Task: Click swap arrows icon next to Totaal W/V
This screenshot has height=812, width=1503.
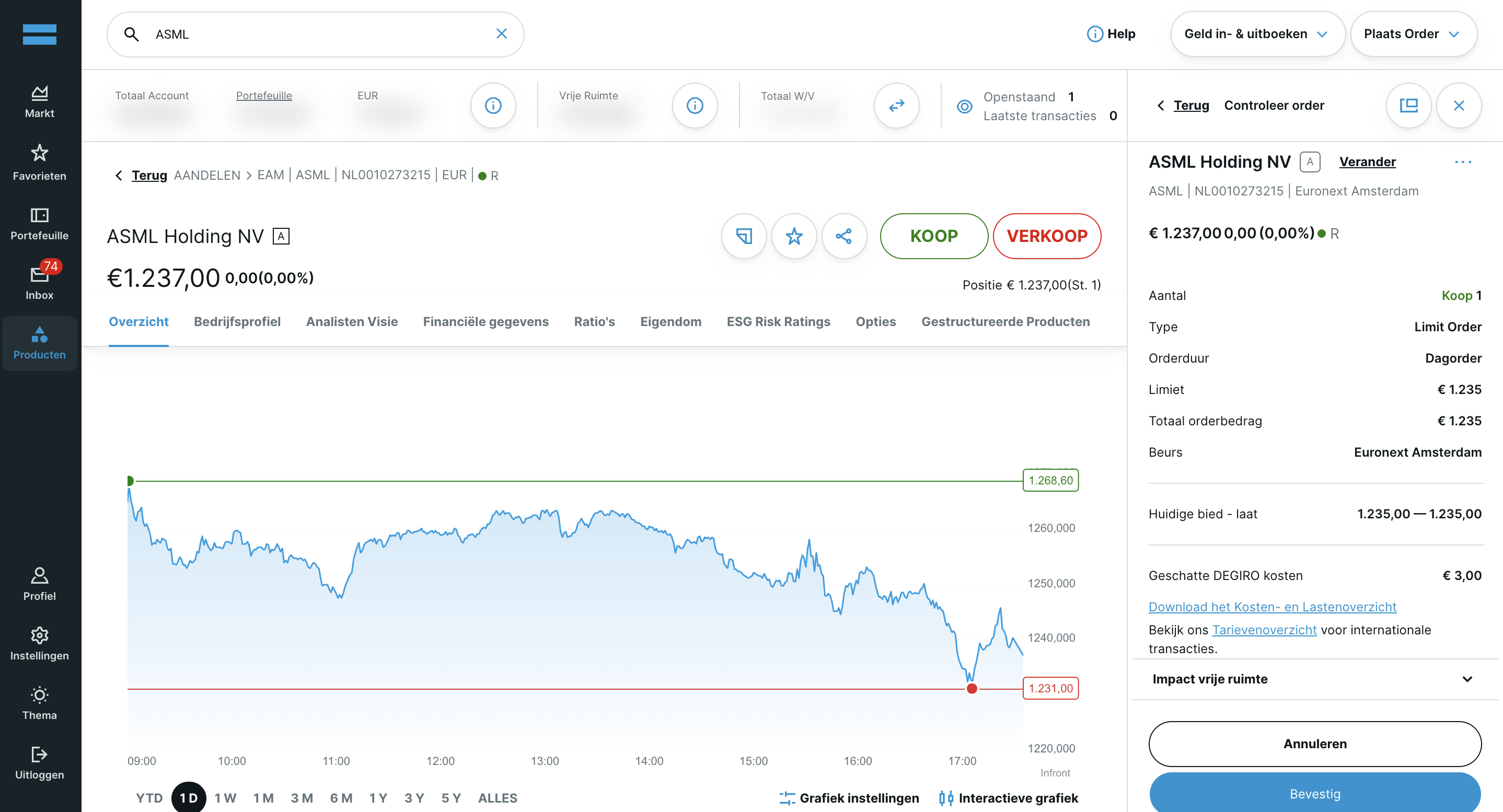Action: pos(896,106)
